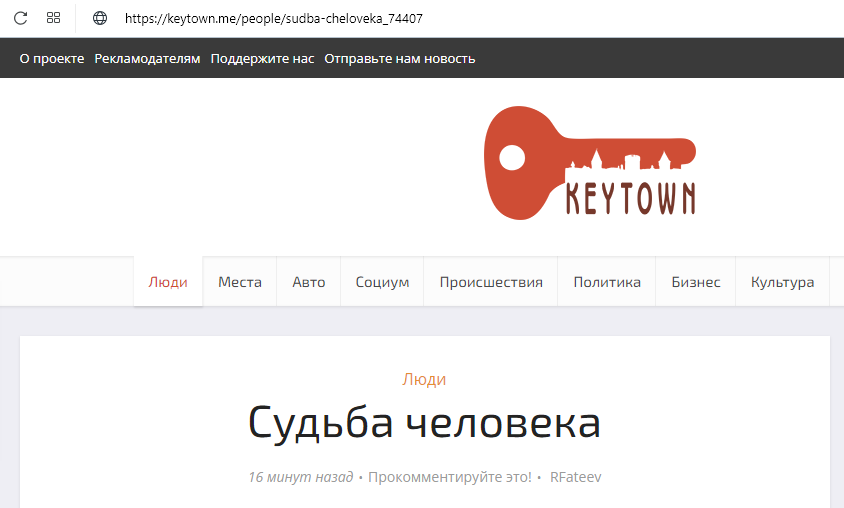This screenshot has width=844, height=508.
Task: Click 'Отправьте нам новость' link
Action: point(399,58)
